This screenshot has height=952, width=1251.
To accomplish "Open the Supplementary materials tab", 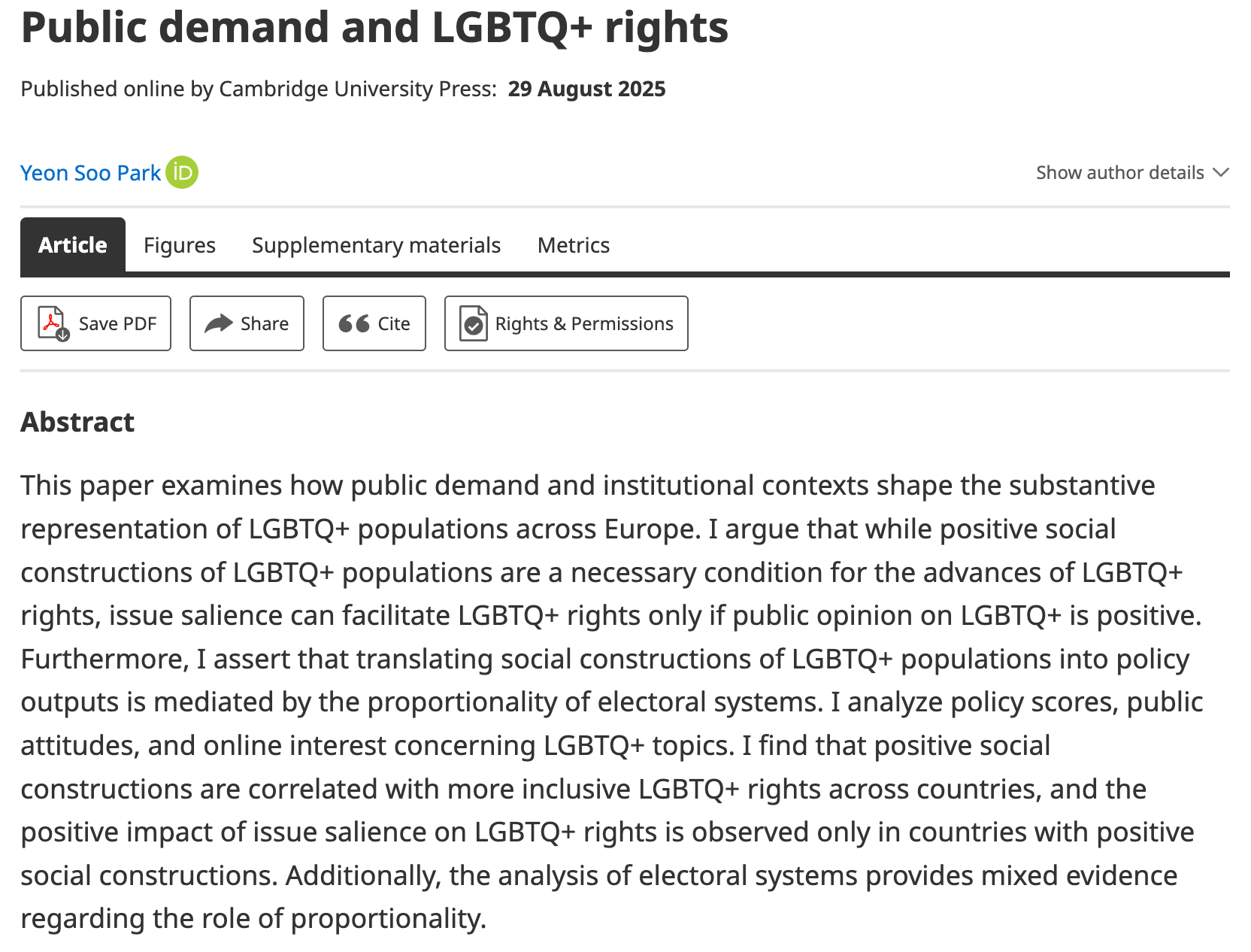I will 376,245.
